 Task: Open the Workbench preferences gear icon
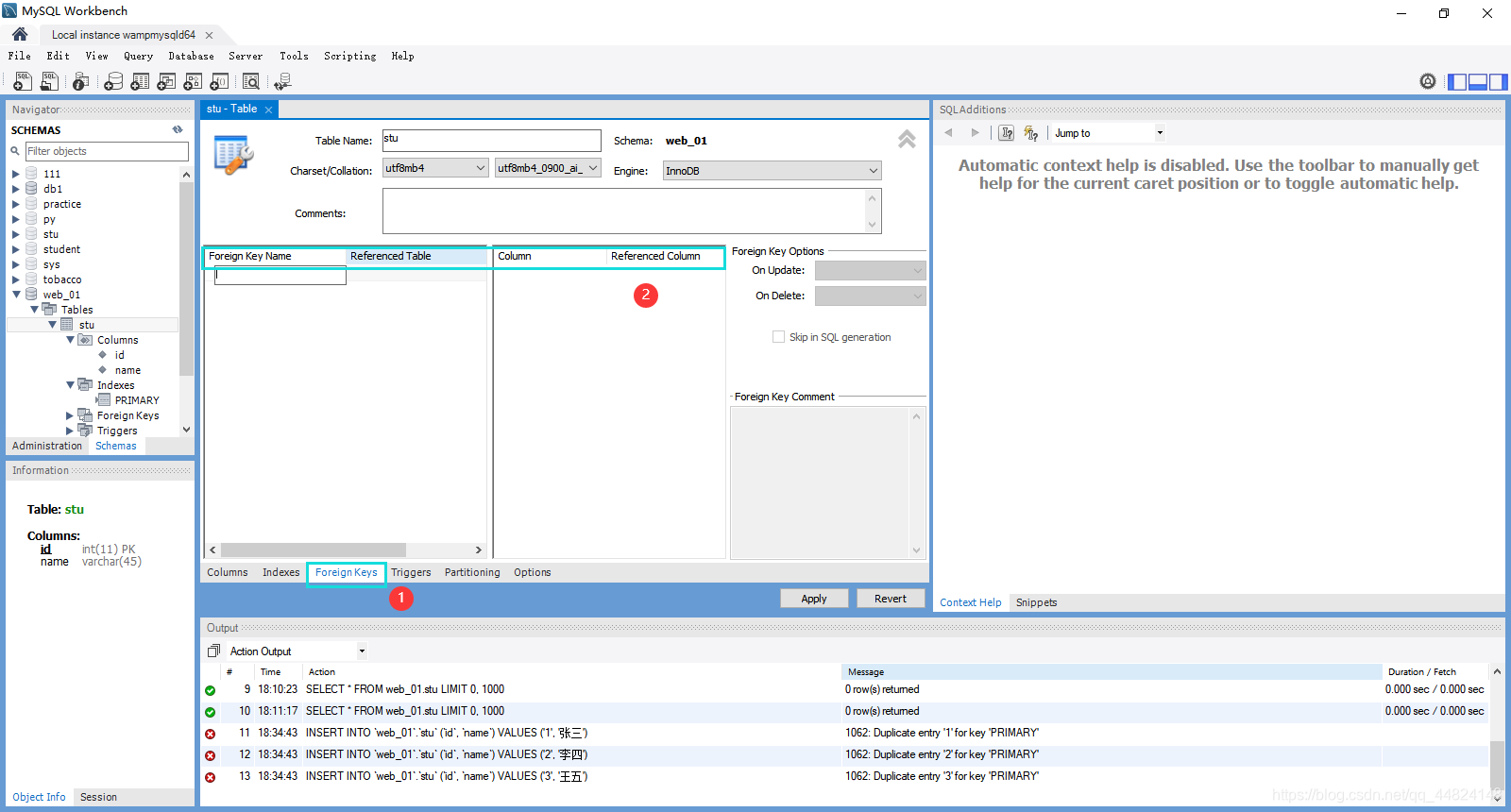tap(1428, 82)
